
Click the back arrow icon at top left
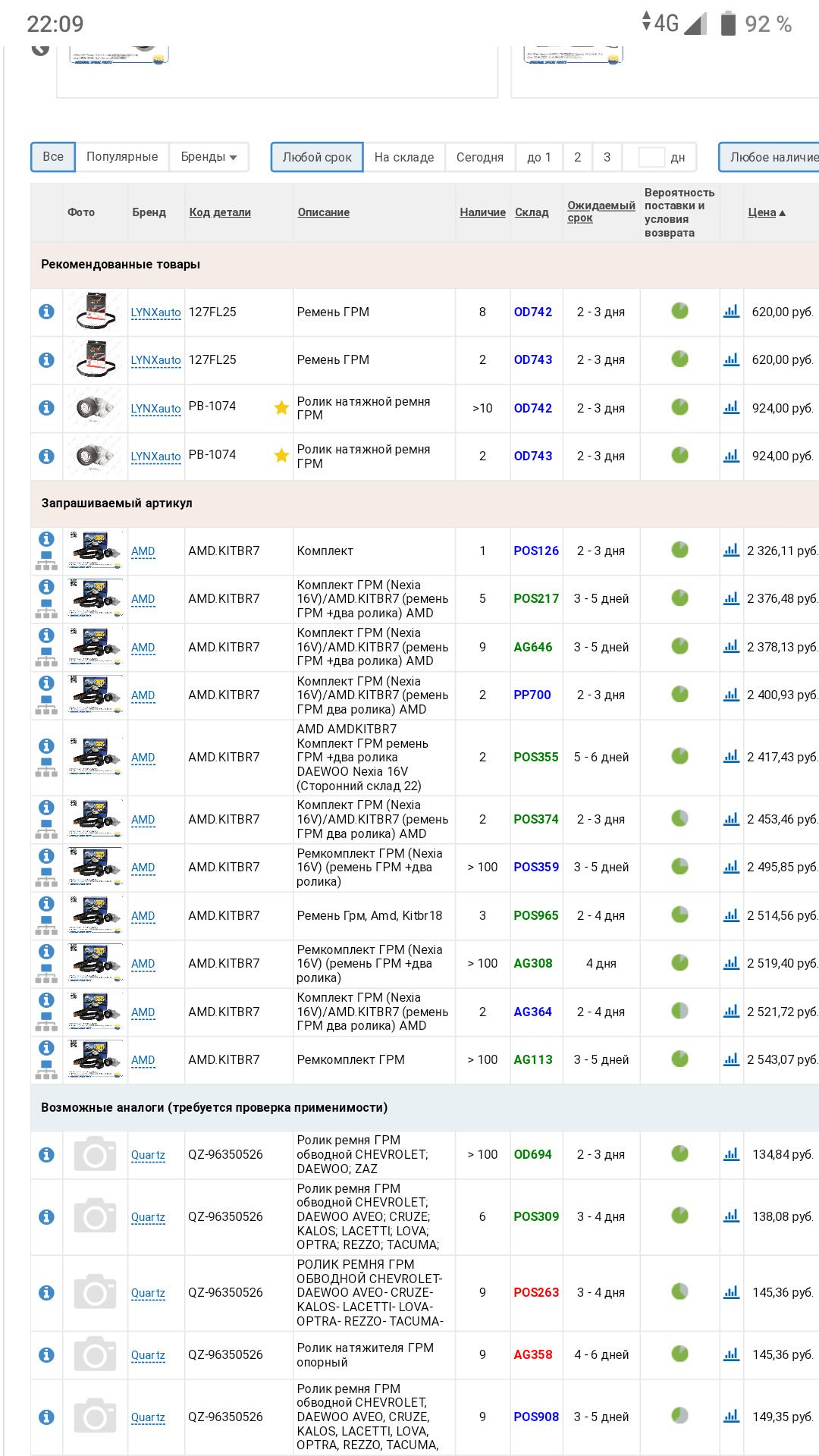(40, 49)
